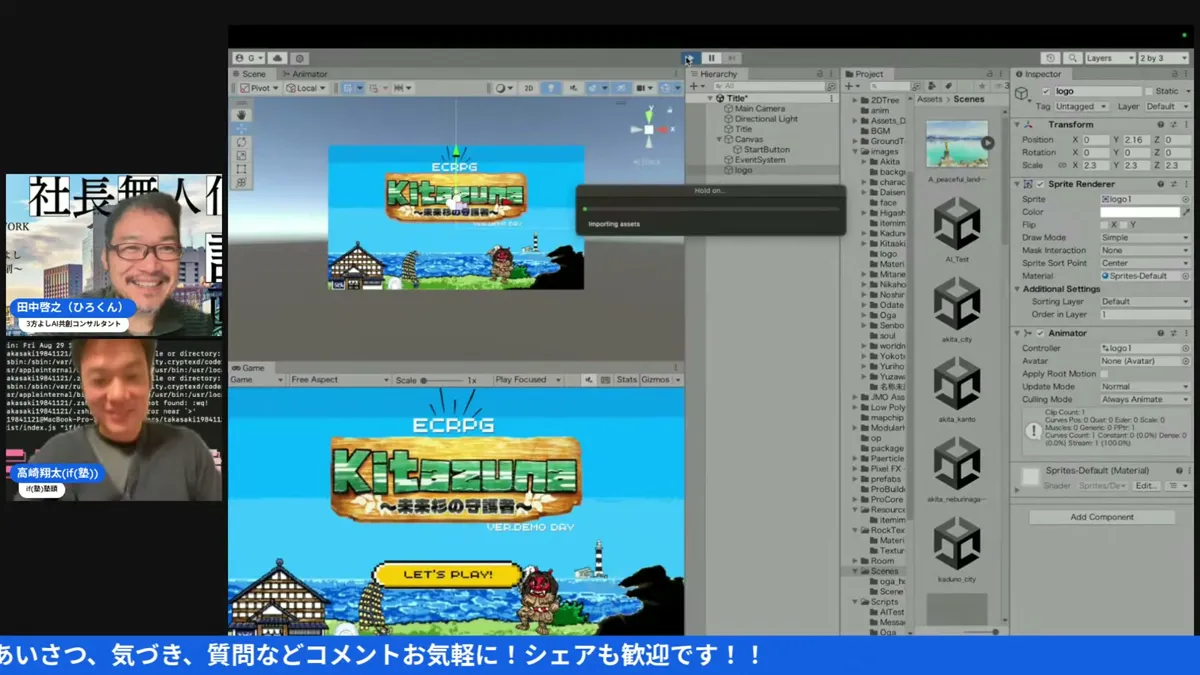Select the Scale tool in Scene view

(242, 156)
